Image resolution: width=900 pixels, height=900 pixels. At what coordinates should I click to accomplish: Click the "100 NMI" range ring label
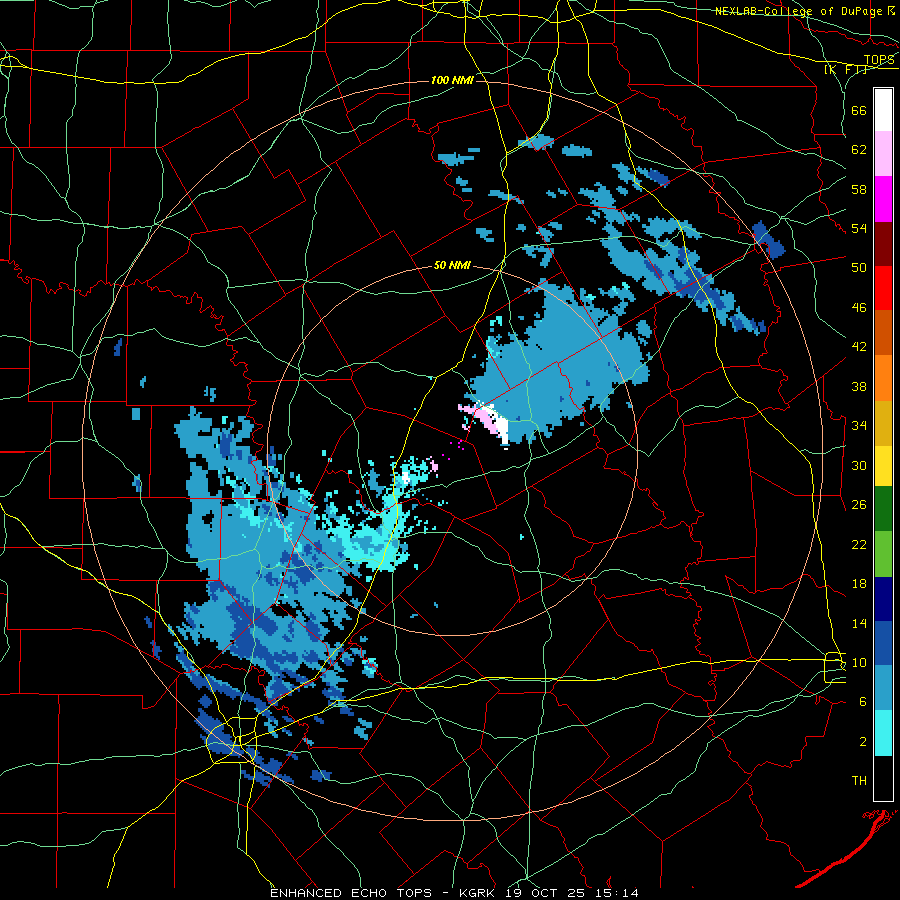click(452, 80)
